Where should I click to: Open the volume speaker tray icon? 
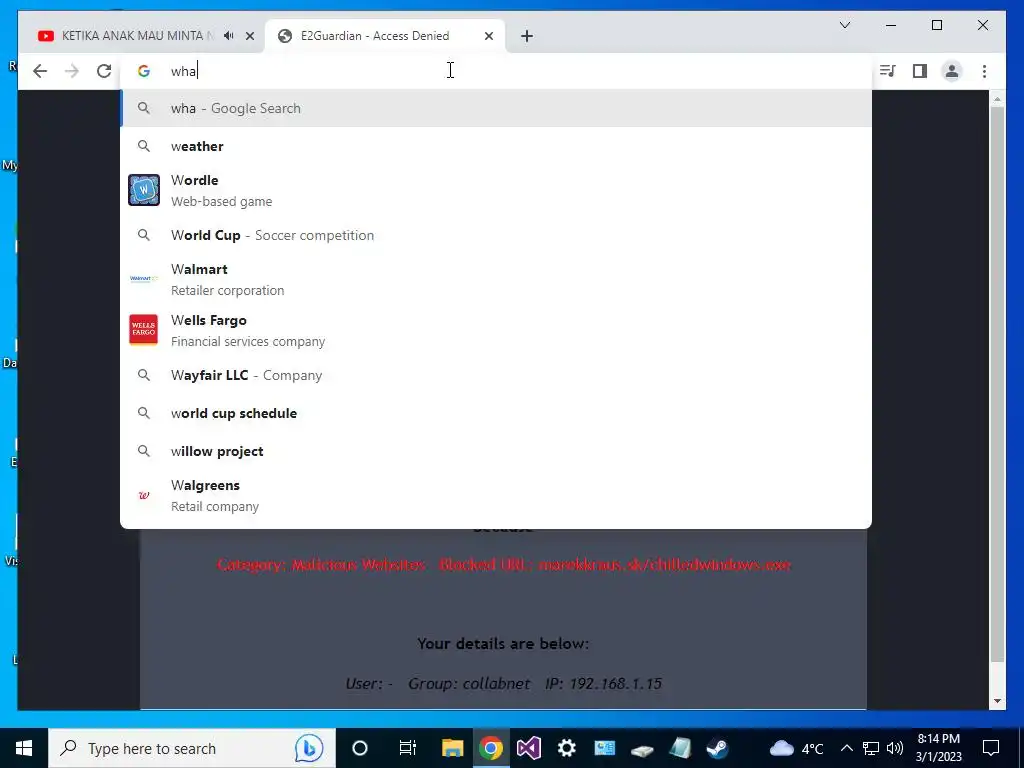click(x=895, y=748)
